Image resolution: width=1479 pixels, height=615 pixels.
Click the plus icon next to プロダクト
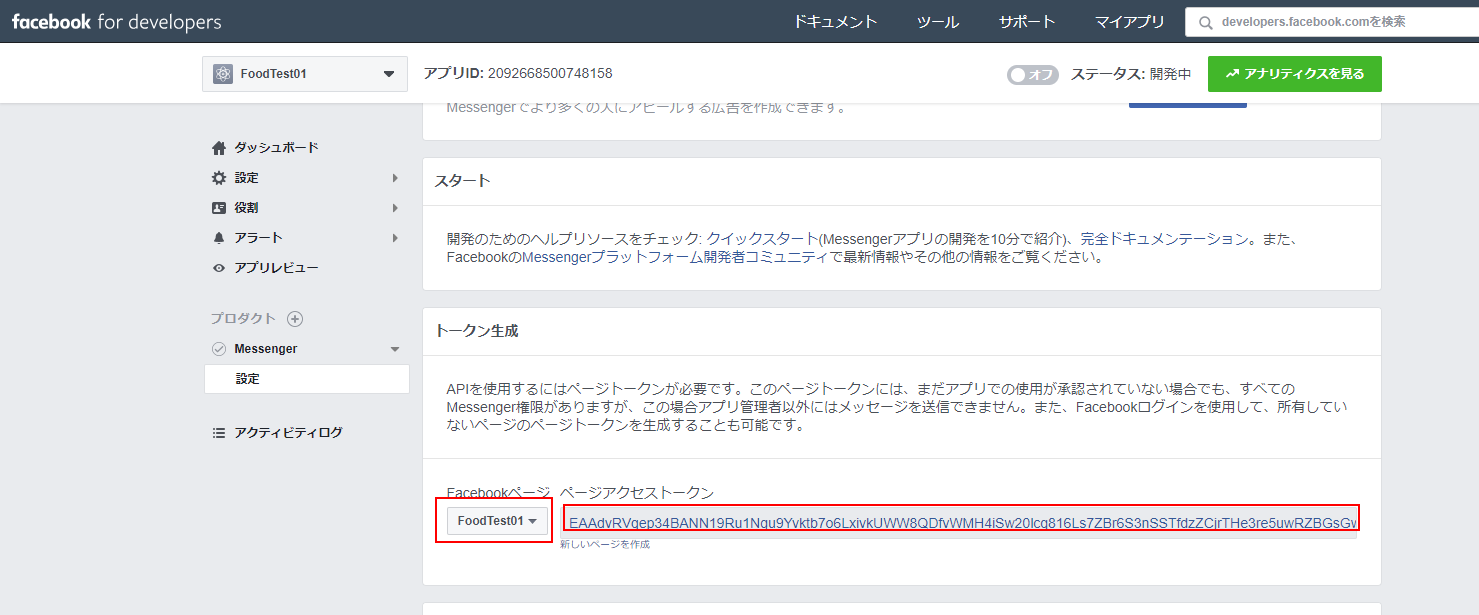(295, 319)
